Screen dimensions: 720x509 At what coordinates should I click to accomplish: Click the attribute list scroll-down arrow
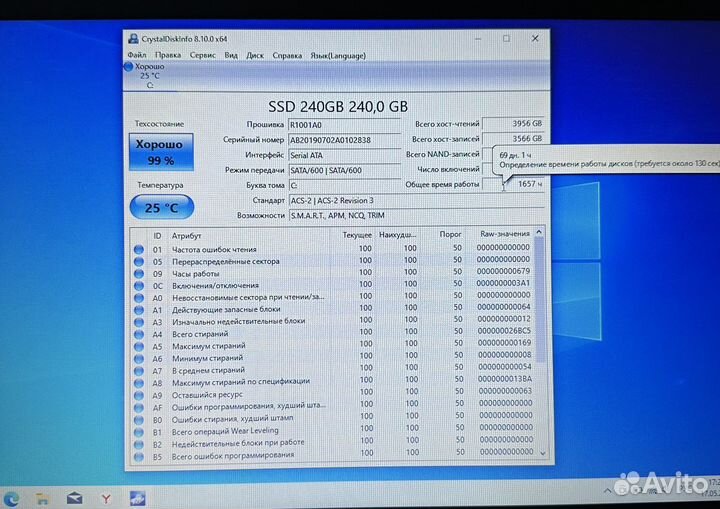543,453
